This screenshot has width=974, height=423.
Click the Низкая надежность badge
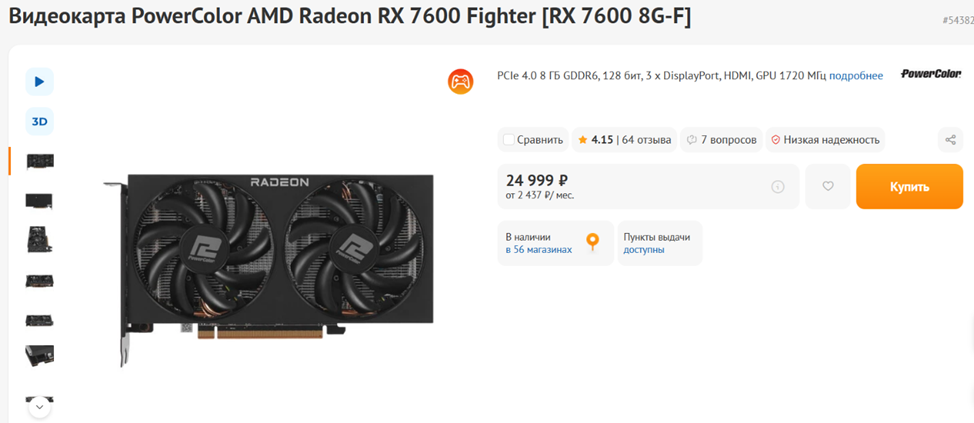[x=825, y=140]
